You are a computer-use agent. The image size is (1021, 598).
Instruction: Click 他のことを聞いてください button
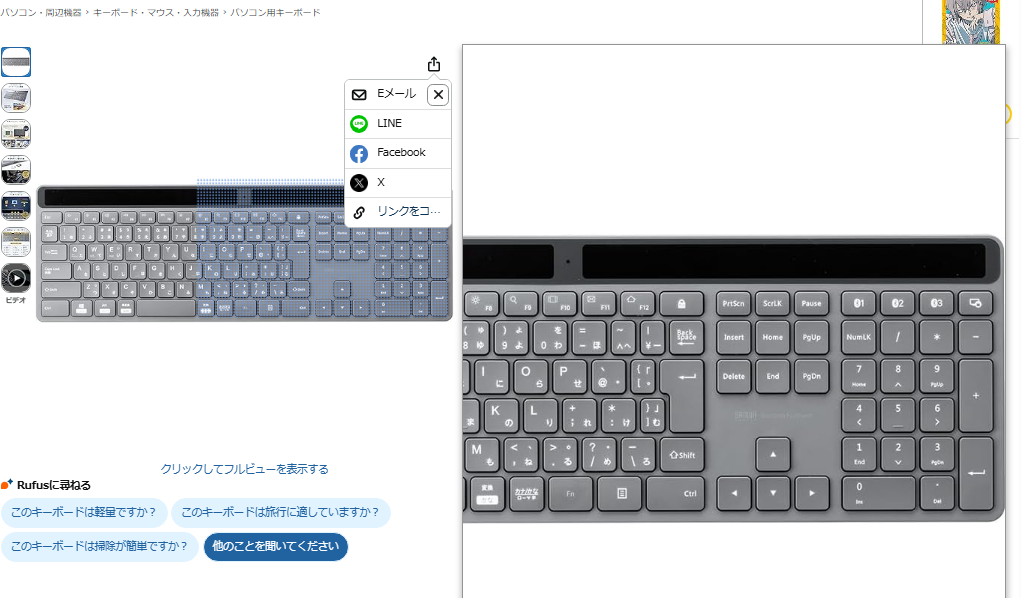click(275, 547)
